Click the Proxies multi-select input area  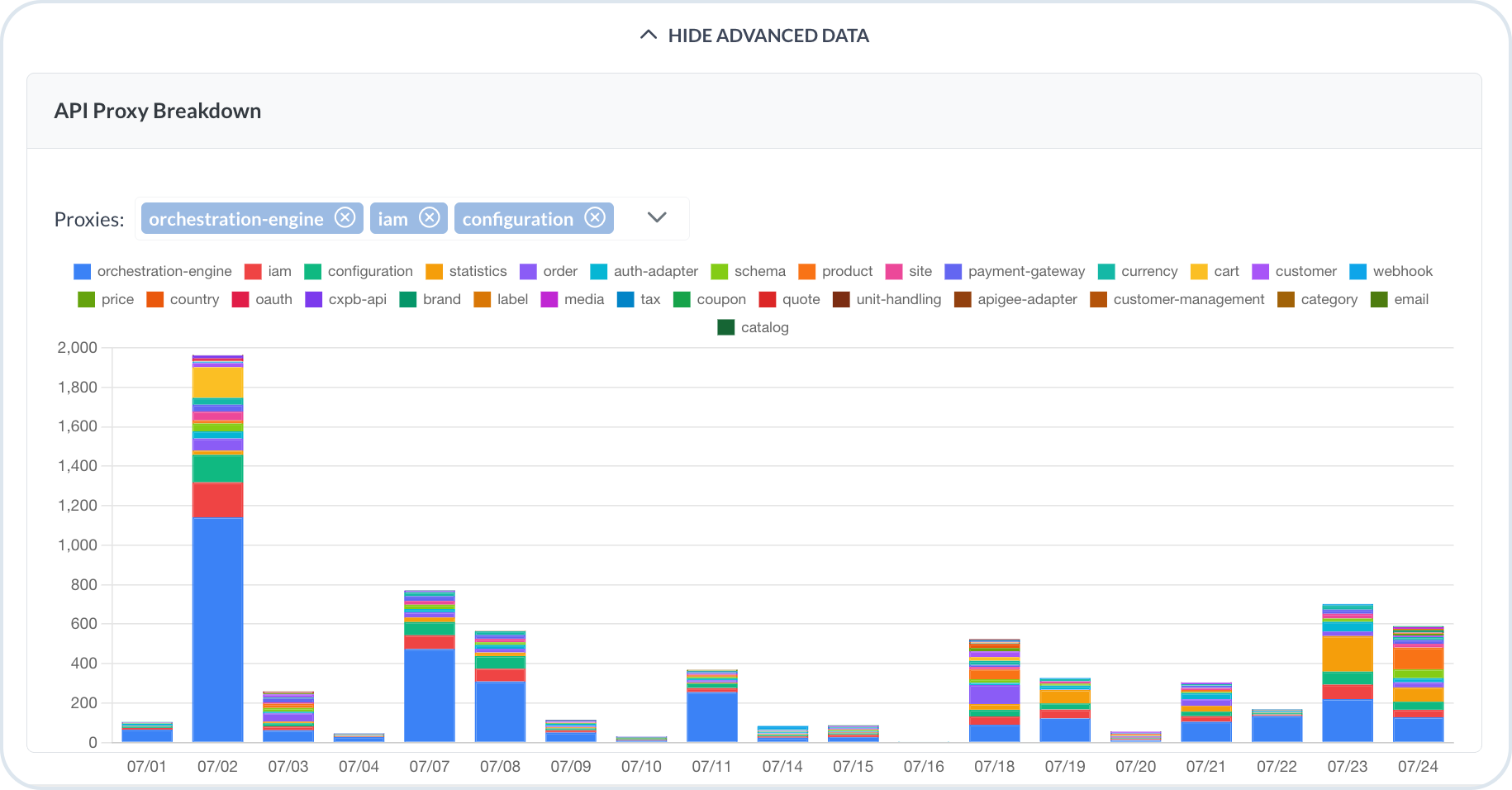pos(411,218)
